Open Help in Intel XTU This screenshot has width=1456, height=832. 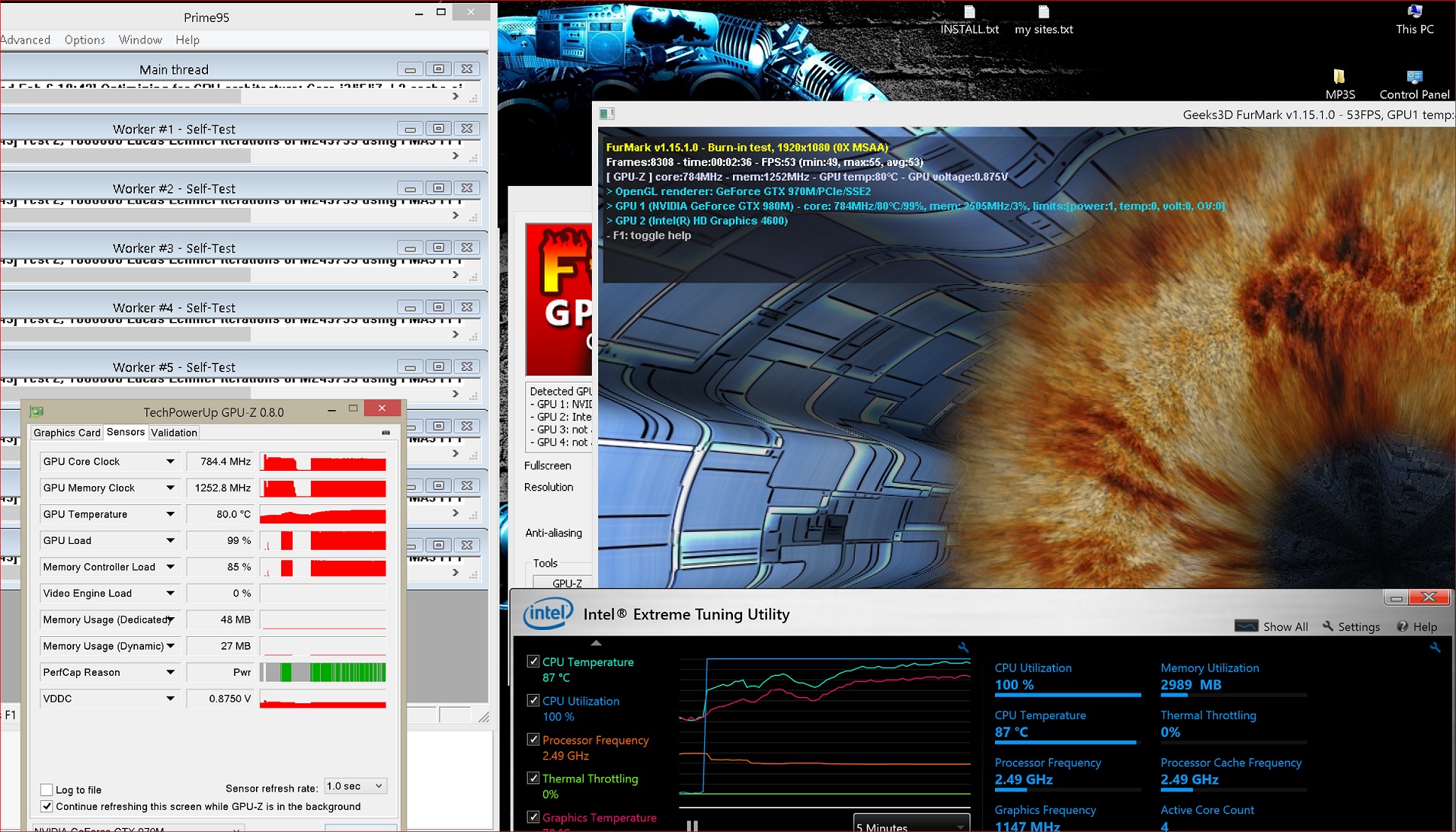coord(1417,626)
